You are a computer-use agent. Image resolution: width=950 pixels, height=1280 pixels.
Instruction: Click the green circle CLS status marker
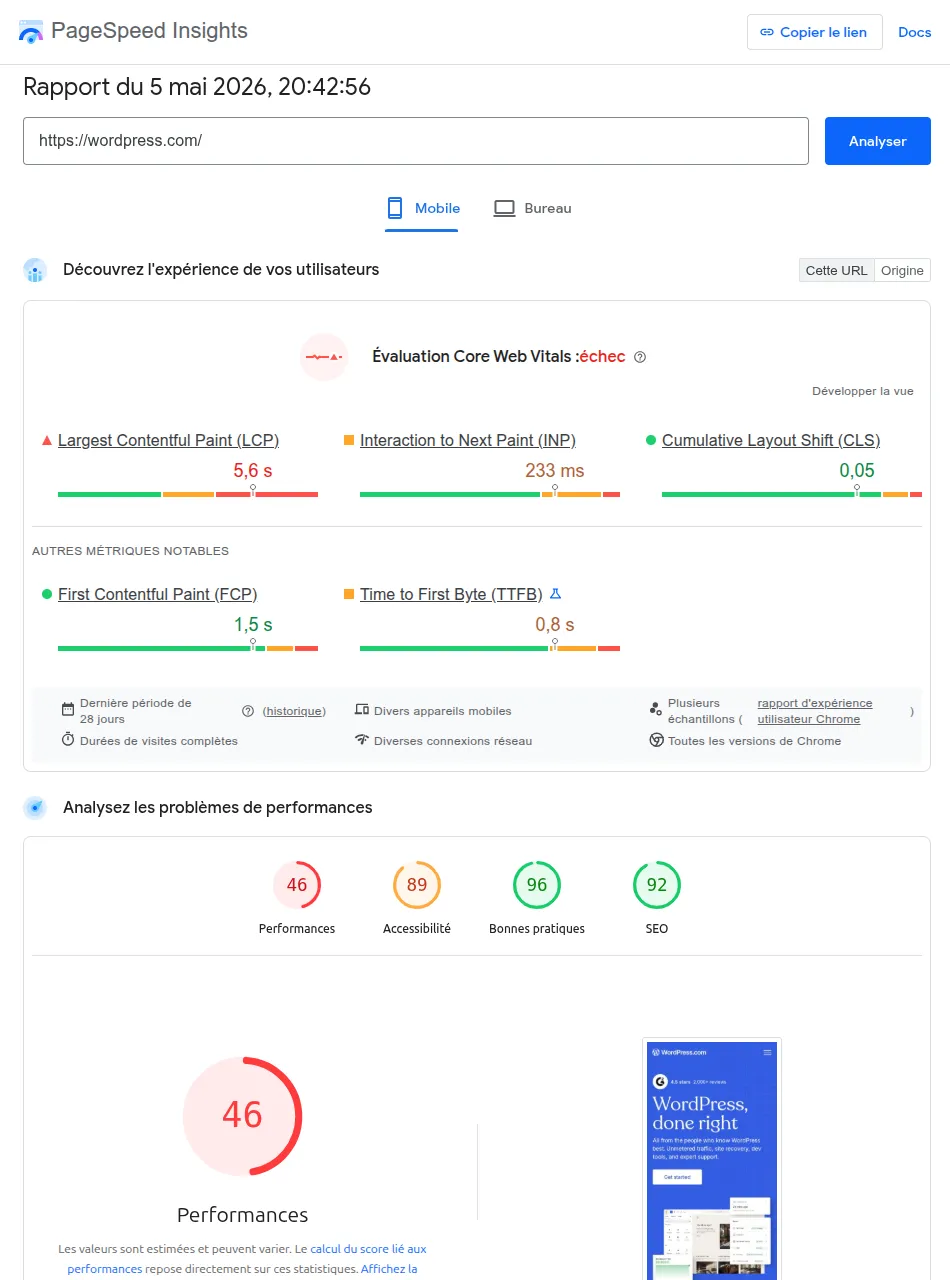pyautogui.click(x=651, y=440)
